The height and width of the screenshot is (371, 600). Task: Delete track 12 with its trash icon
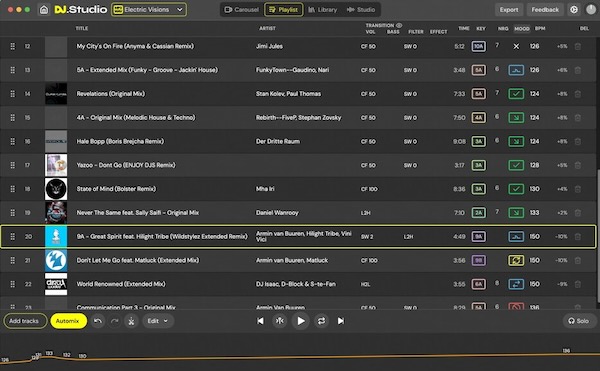[x=578, y=46]
